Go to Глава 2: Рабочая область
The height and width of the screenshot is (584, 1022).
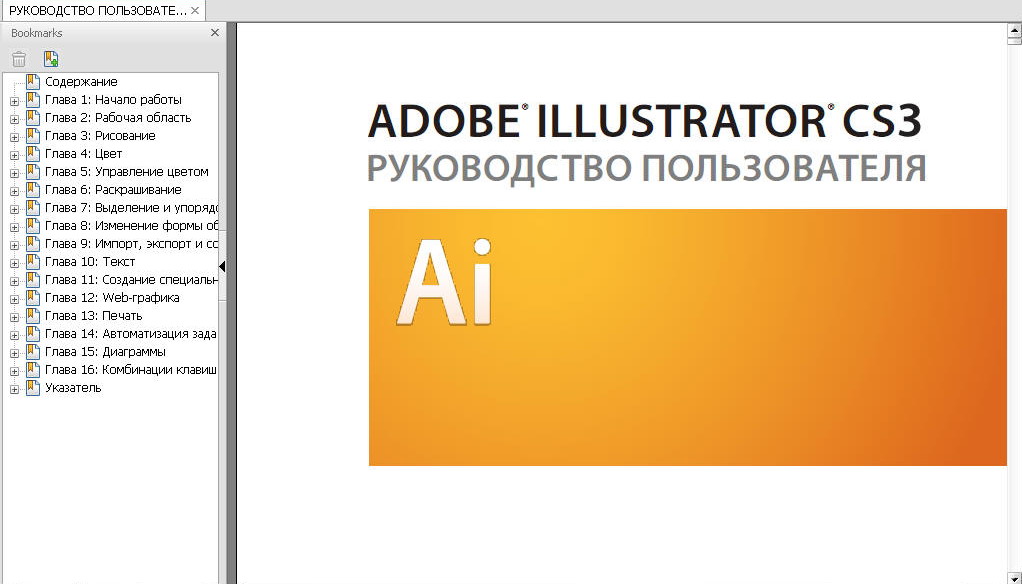(x=118, y=117)
